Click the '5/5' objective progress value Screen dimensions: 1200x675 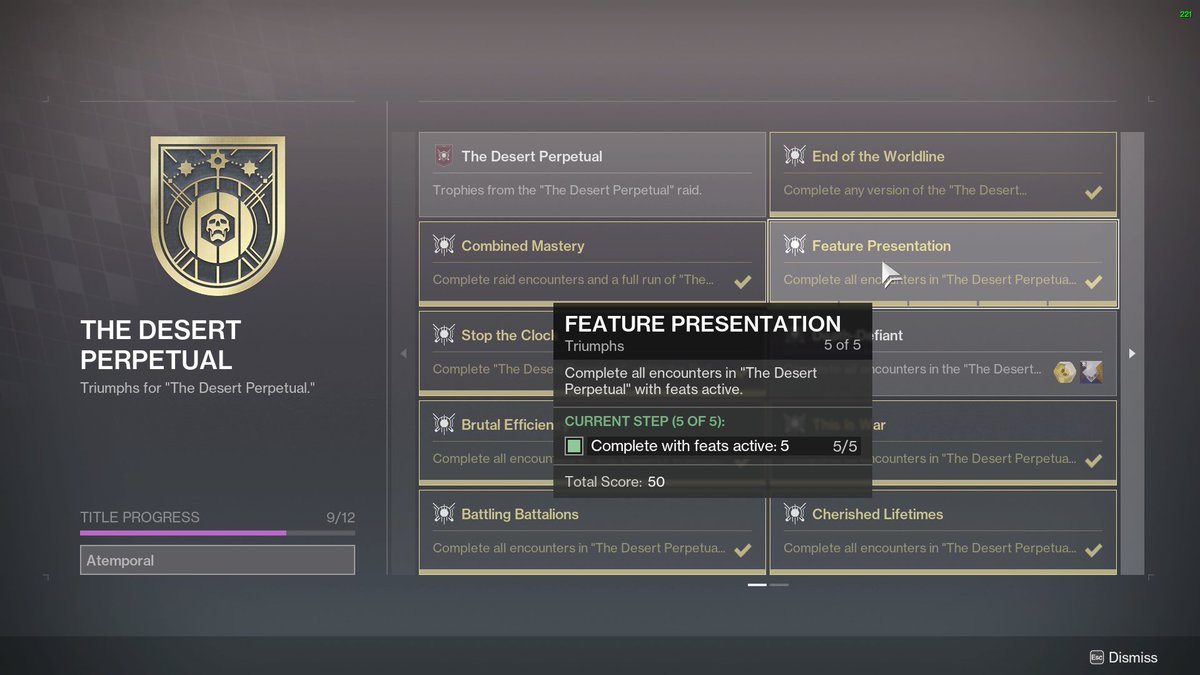845,446
